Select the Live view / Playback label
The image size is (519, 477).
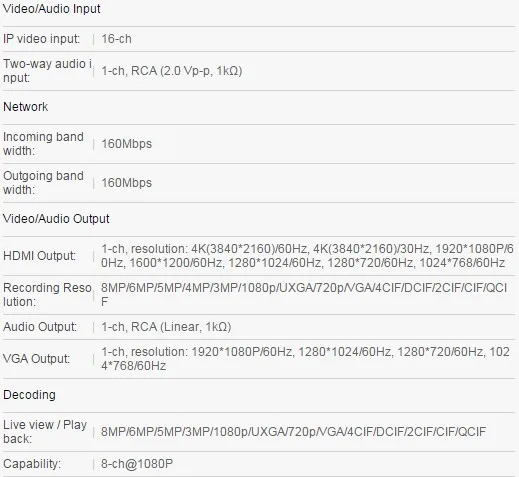(45, 432)
